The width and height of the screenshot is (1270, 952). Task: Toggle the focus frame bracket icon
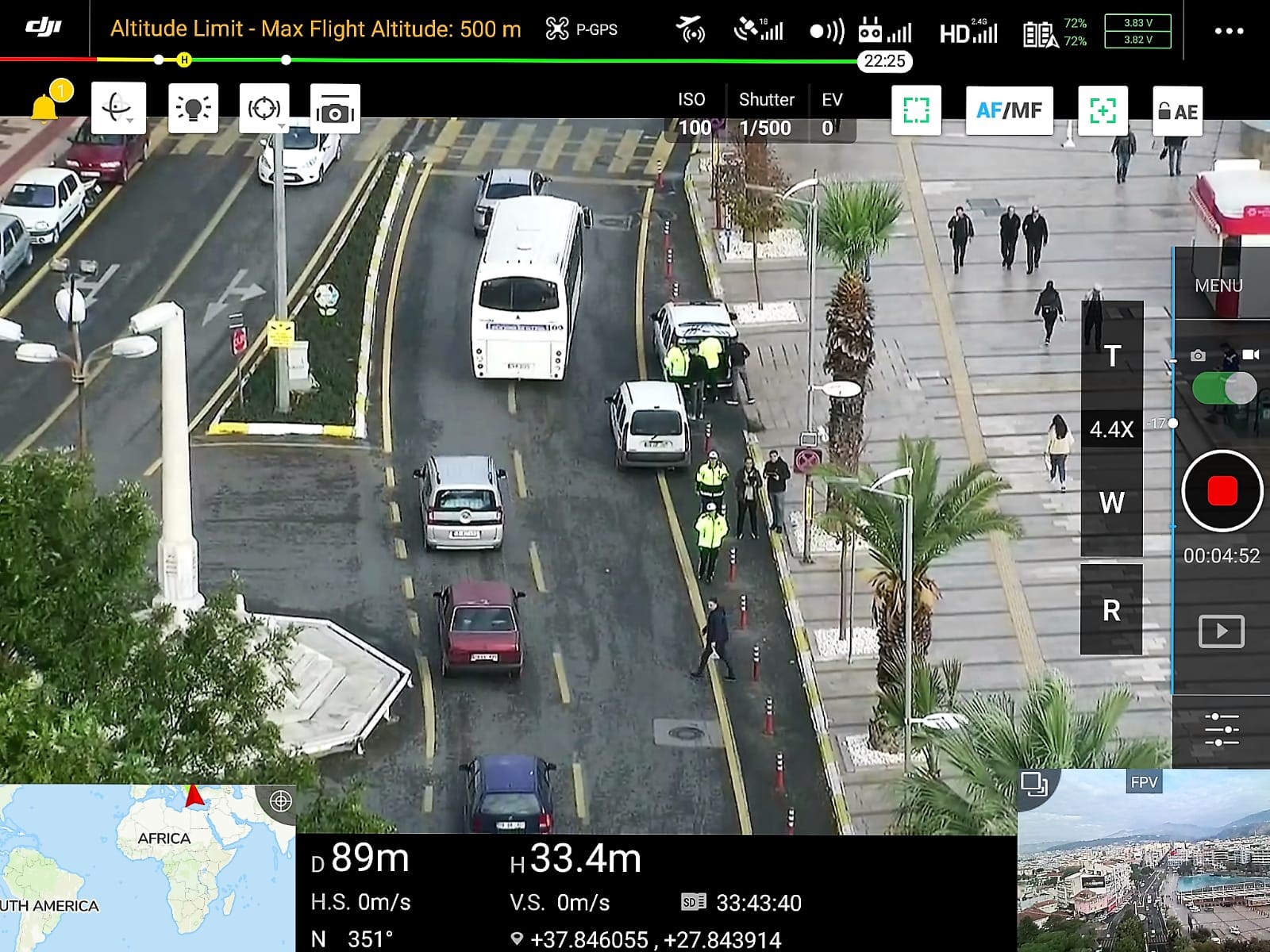tap(916, 109)
